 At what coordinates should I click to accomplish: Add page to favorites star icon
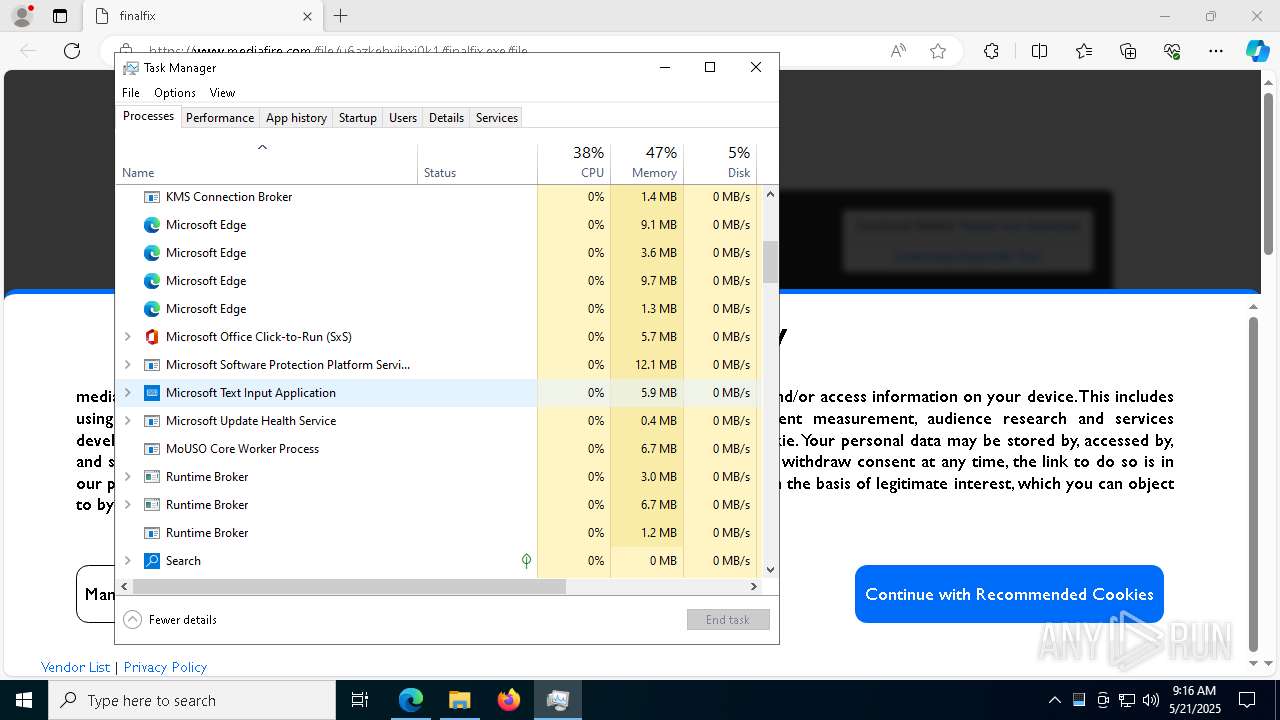[938, 51]
